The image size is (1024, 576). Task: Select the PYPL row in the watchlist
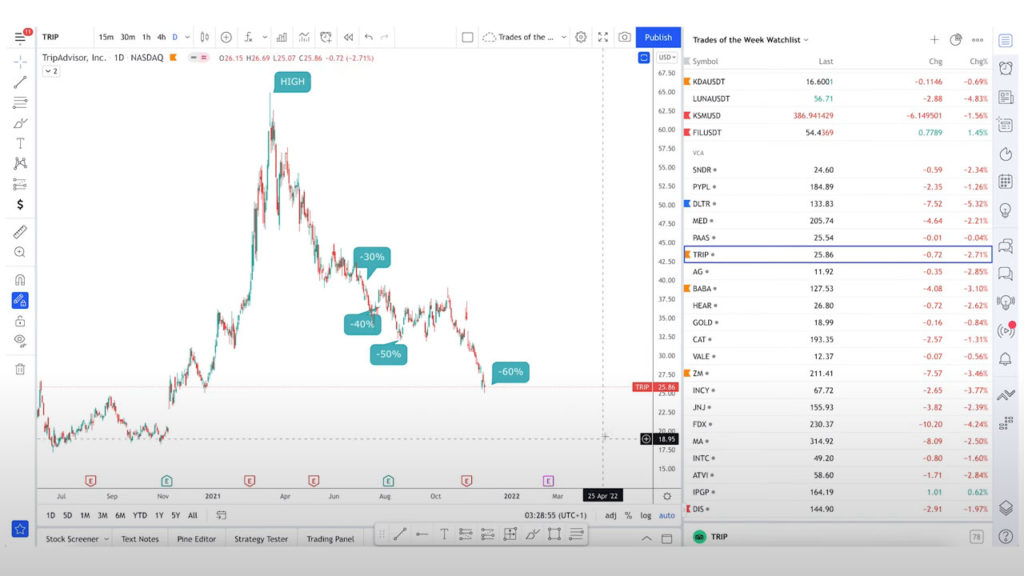pos(838,187)
